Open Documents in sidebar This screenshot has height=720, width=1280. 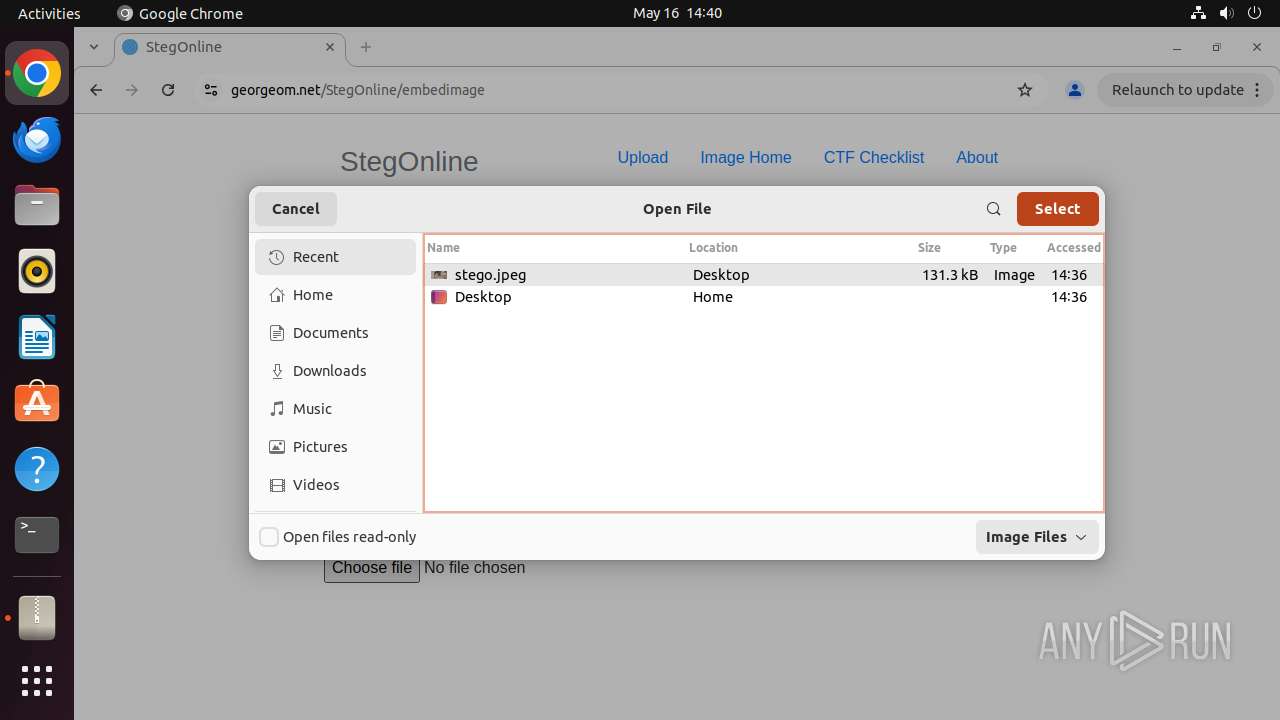(x=335, y=333)
